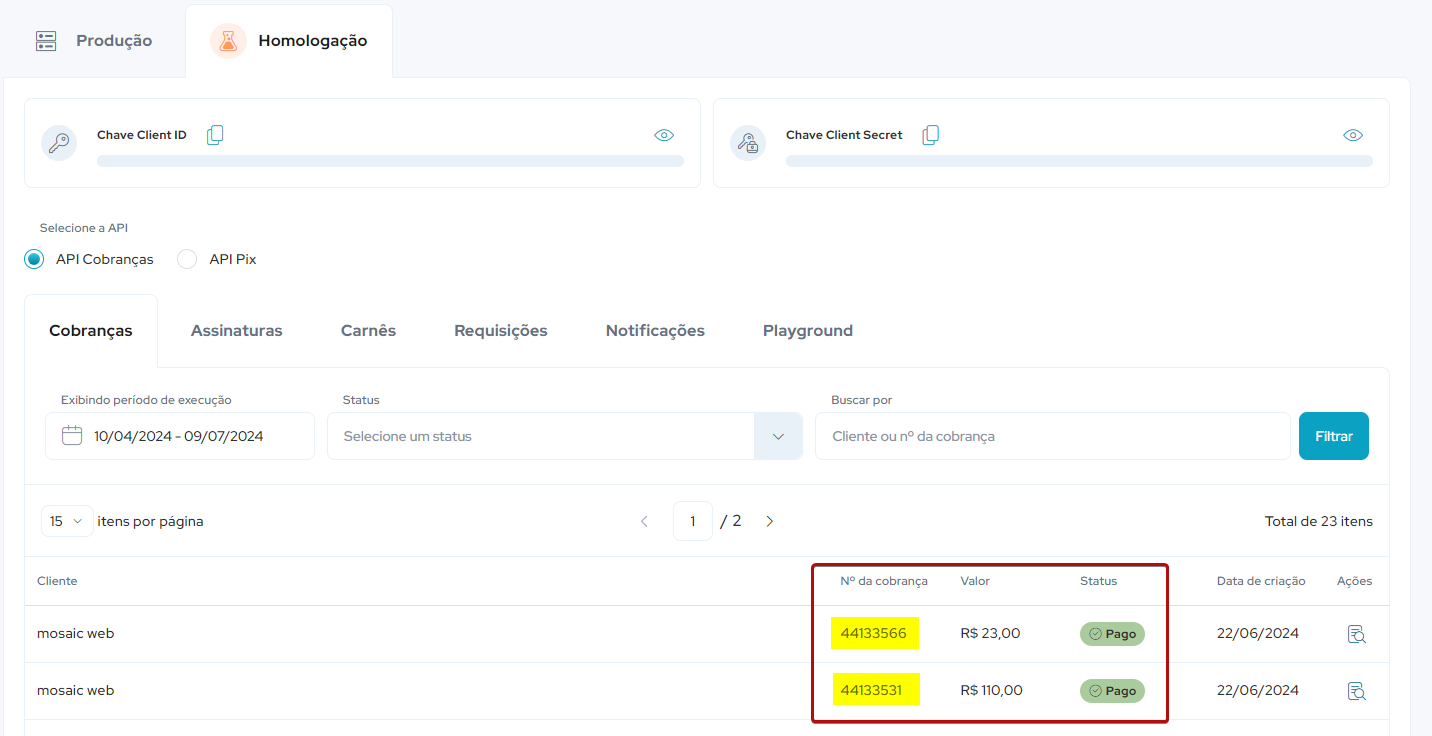The width and height of the screenshot is (1432, 736).
Task: Open the Carnês tab
Action: coord(368,331)
